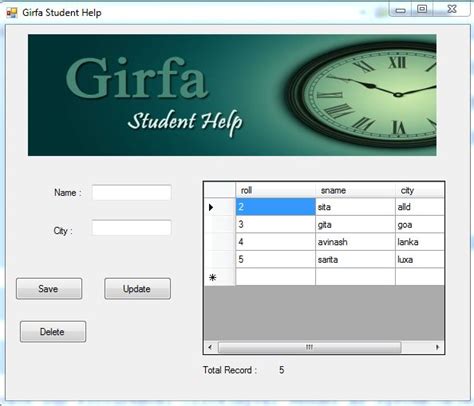
Task: Select the sname cell 'sita'
Action: coord(355,207)
